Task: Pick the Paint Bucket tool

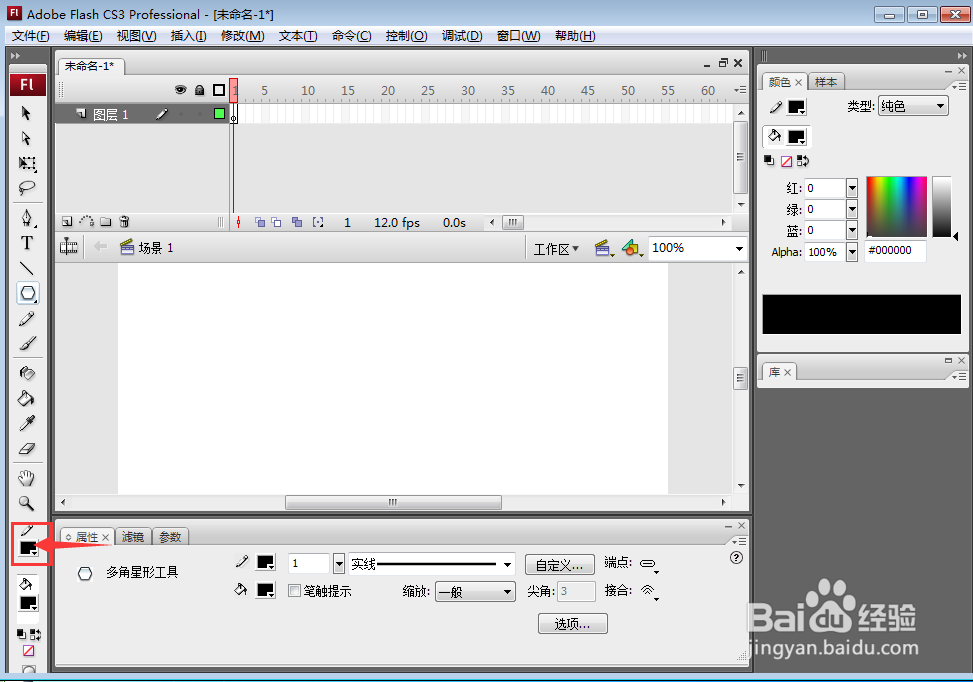Action: 27,398
